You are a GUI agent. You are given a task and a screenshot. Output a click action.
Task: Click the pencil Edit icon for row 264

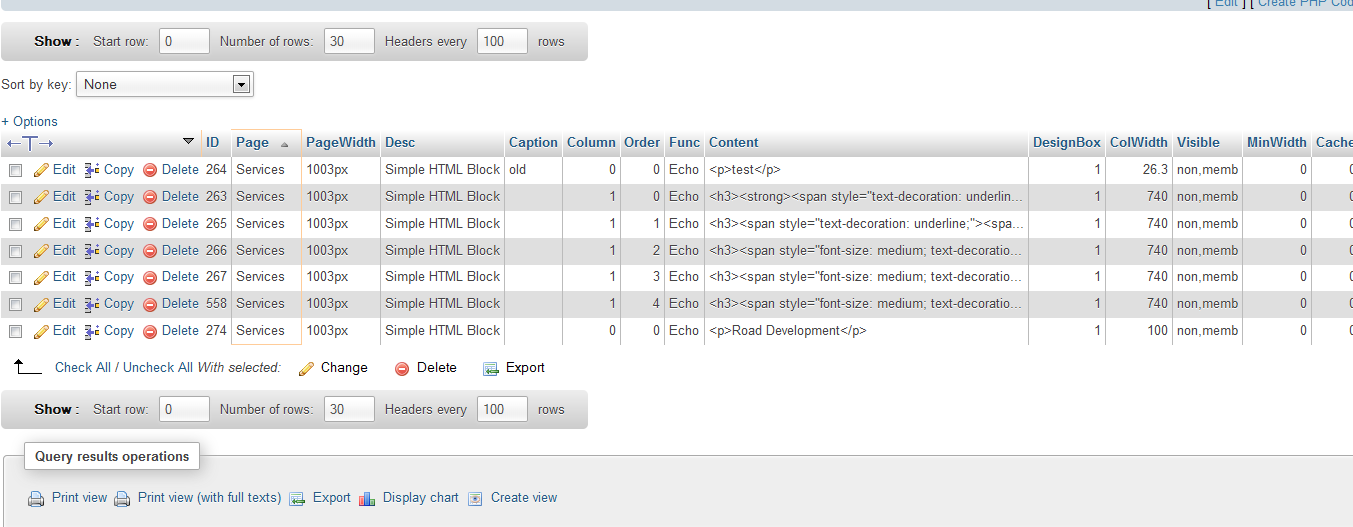(41, 170)
